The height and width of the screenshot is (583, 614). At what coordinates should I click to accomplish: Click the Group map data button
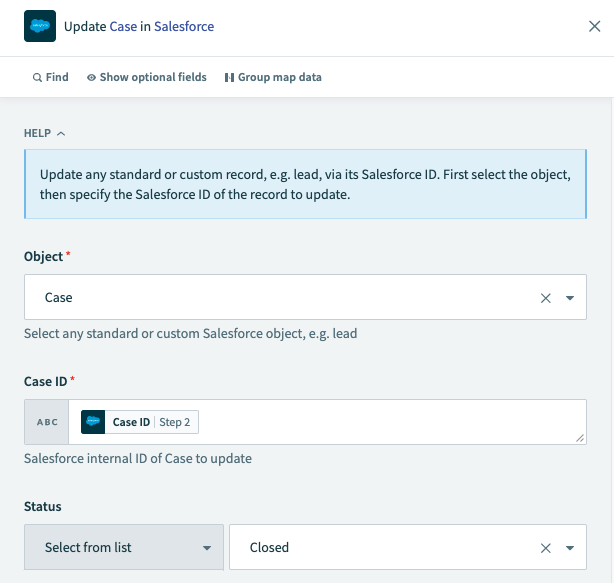tap(273, 77)
